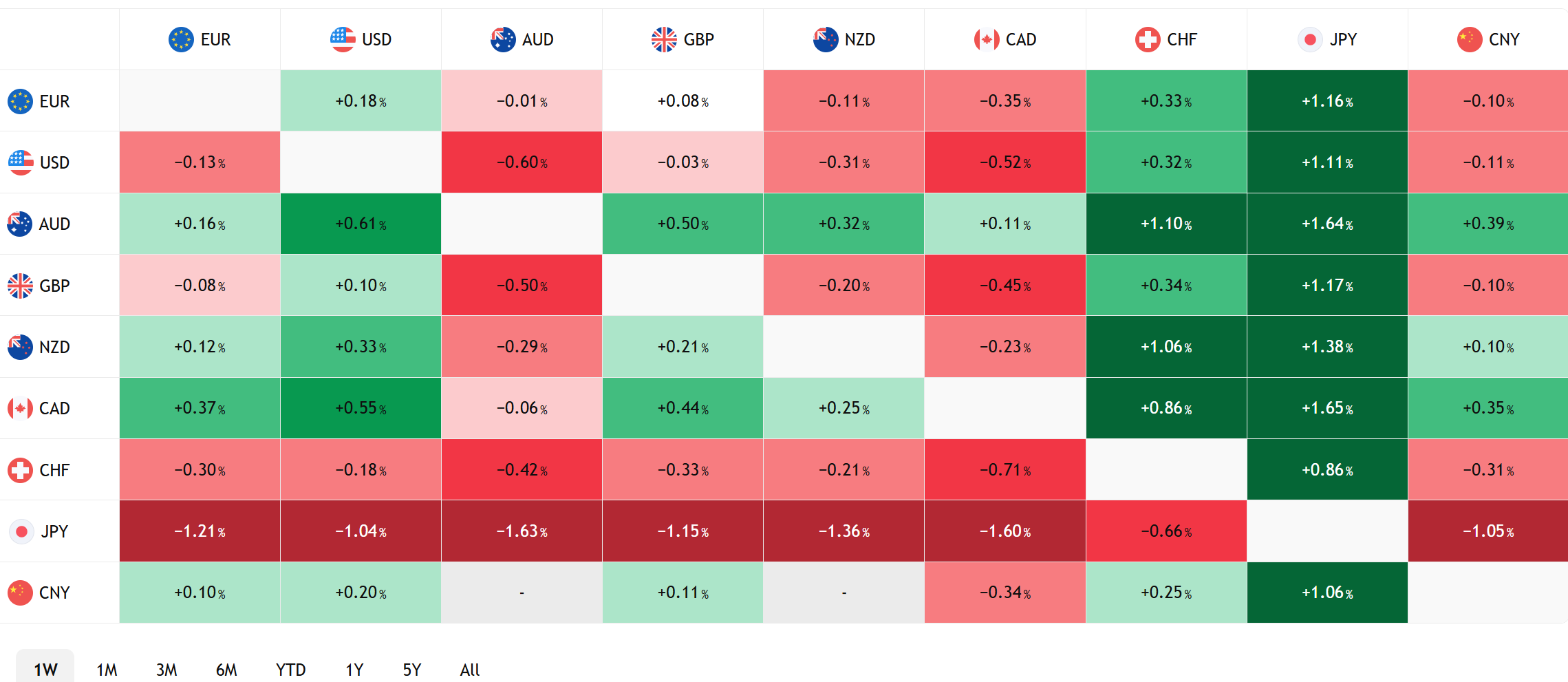Open the AUD/USD cell showing +0.61%
The height and width of the screenshot is (682, 1568).
pyautogui.click(x=361, y=224)
